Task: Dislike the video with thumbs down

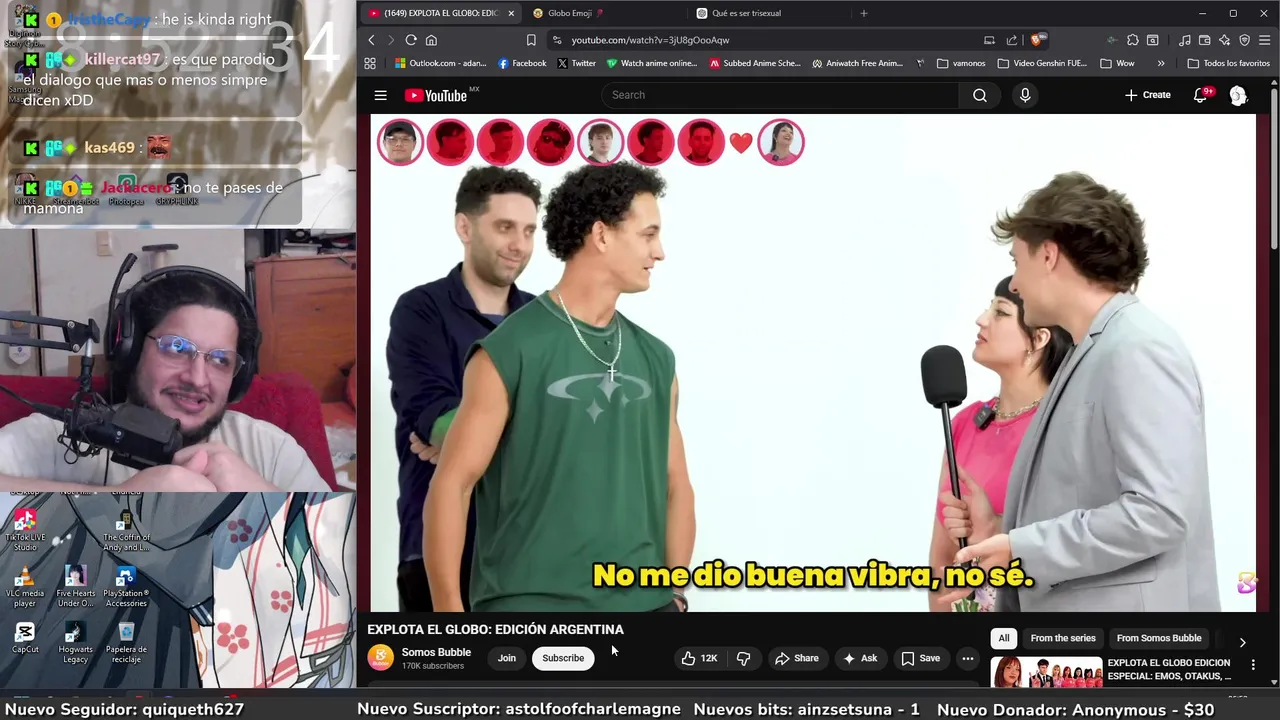Action: (x=743, y=658)
